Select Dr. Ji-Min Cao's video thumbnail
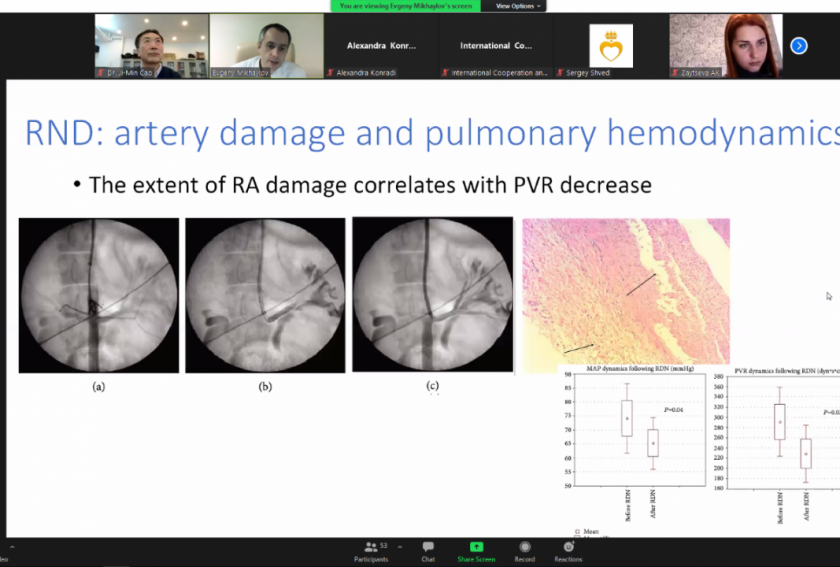This screenshot has width=840, height=567. tap(151, 45)
